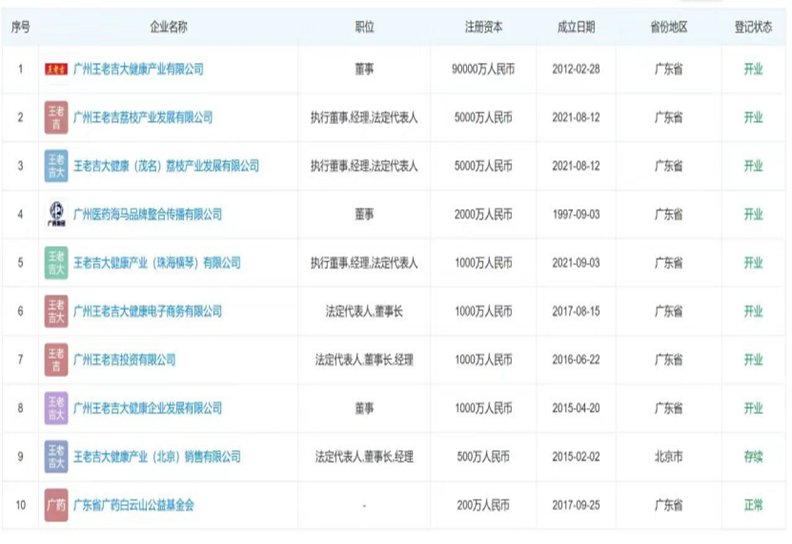Image resolution: width=792 pixels, height=544 pixels.
Task: Click the logo of 王老吉大健康产业（北京）销售有限公司
Action: (56, 457)
